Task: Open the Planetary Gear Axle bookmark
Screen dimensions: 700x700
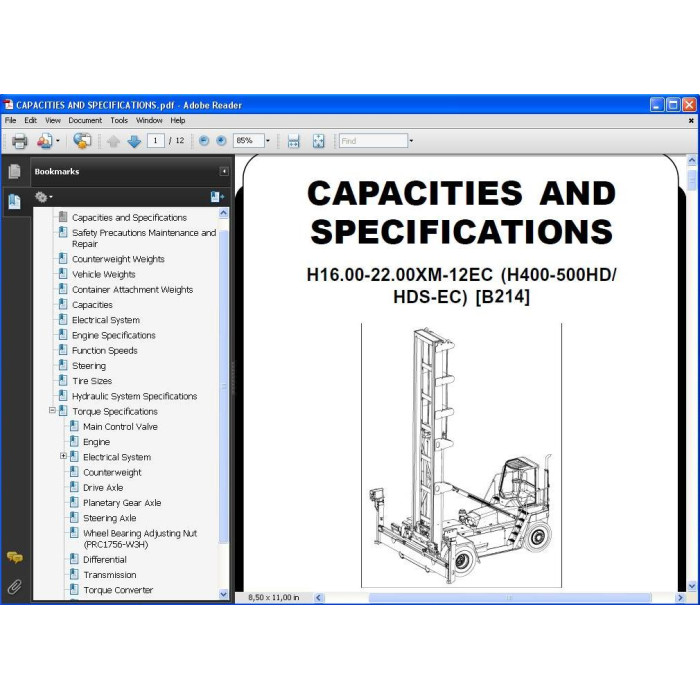Action: tap(122, 503)
